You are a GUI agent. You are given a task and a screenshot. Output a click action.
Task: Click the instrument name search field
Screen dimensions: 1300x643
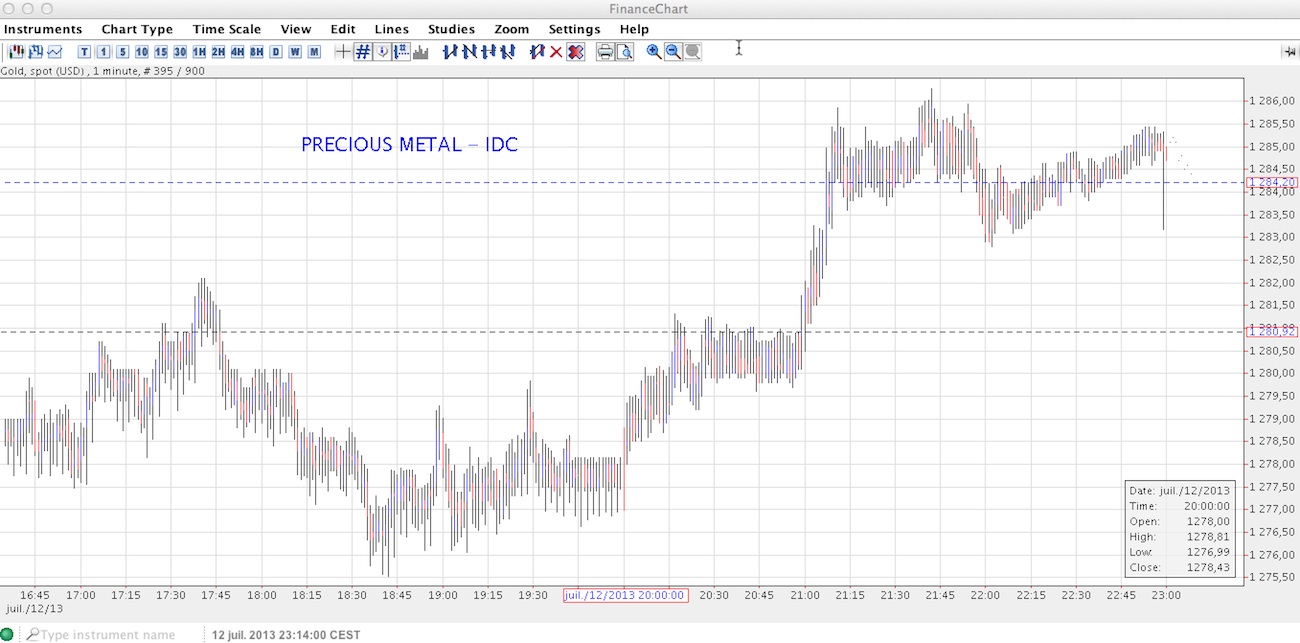(110, 634)
